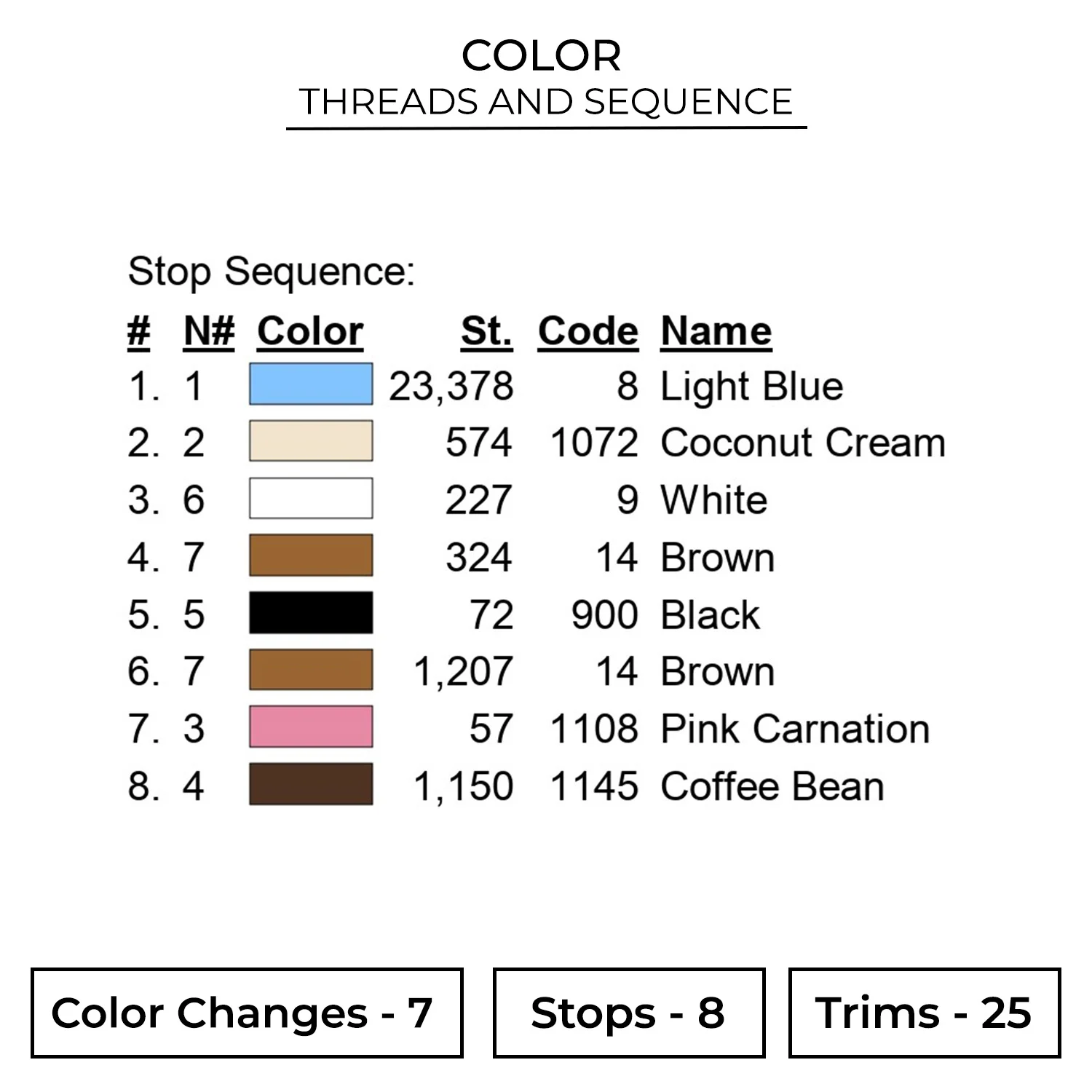Click the Stops - 8 box
Screen dimensions: 1092x1092
(628, 1013)
